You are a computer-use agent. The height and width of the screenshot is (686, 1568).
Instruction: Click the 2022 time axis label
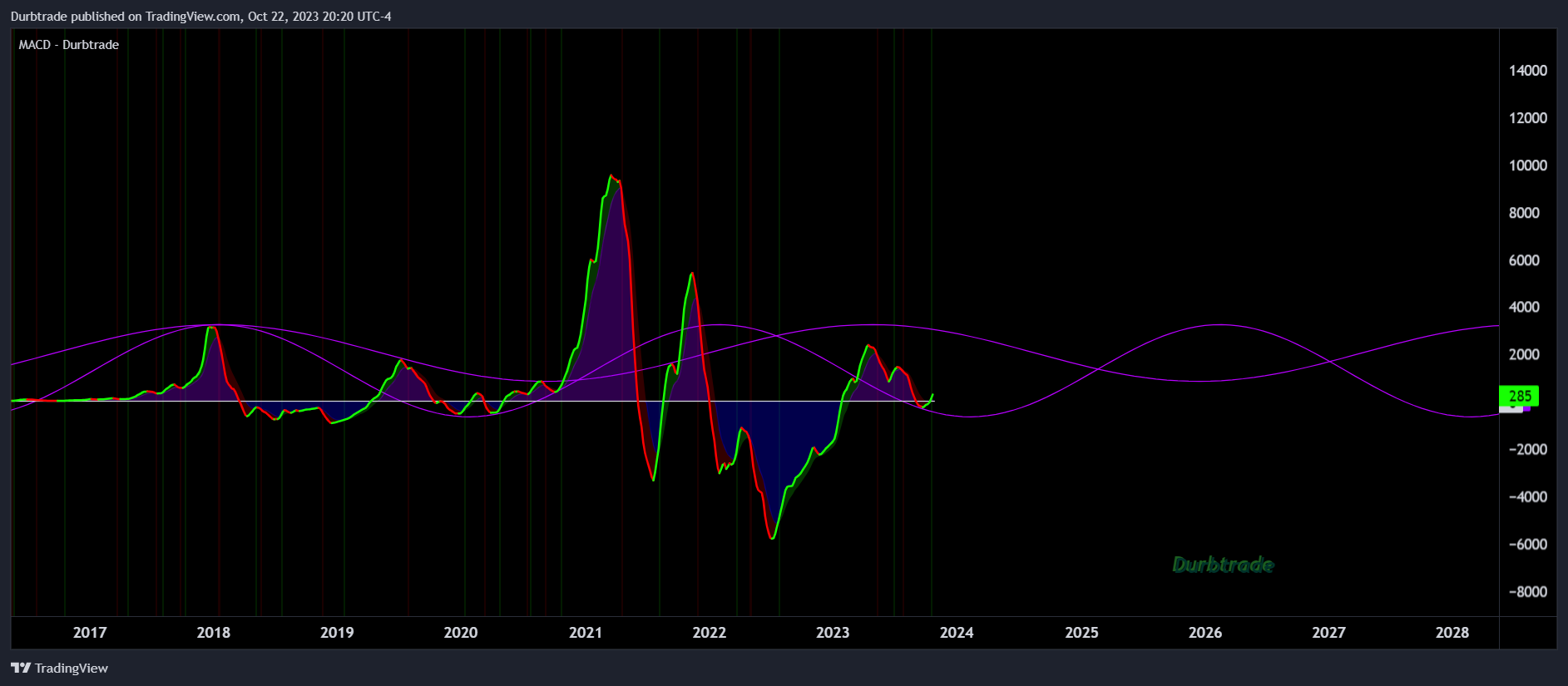(710, 633)
